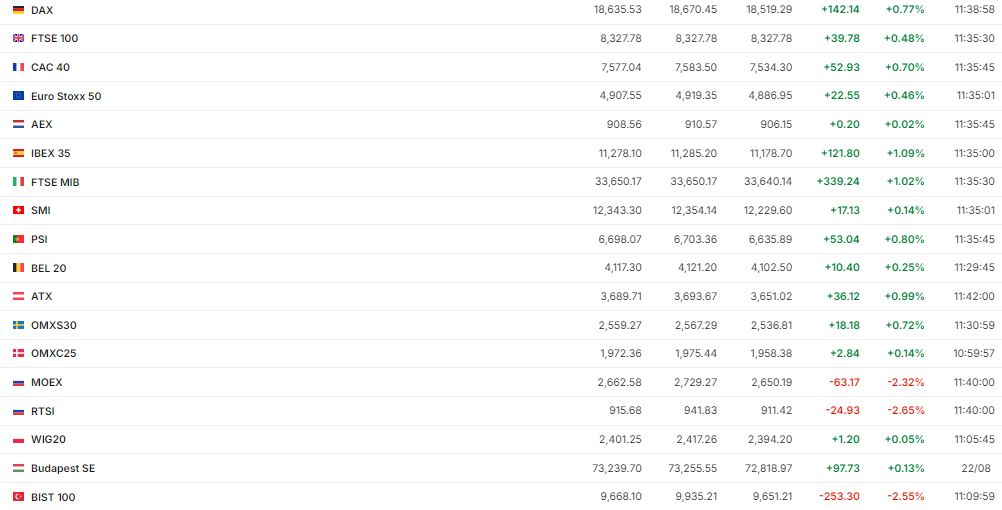Viewport: 1002px width, 510px height.
Task: Go to the MOEX index page
Action: click(46, 382)
